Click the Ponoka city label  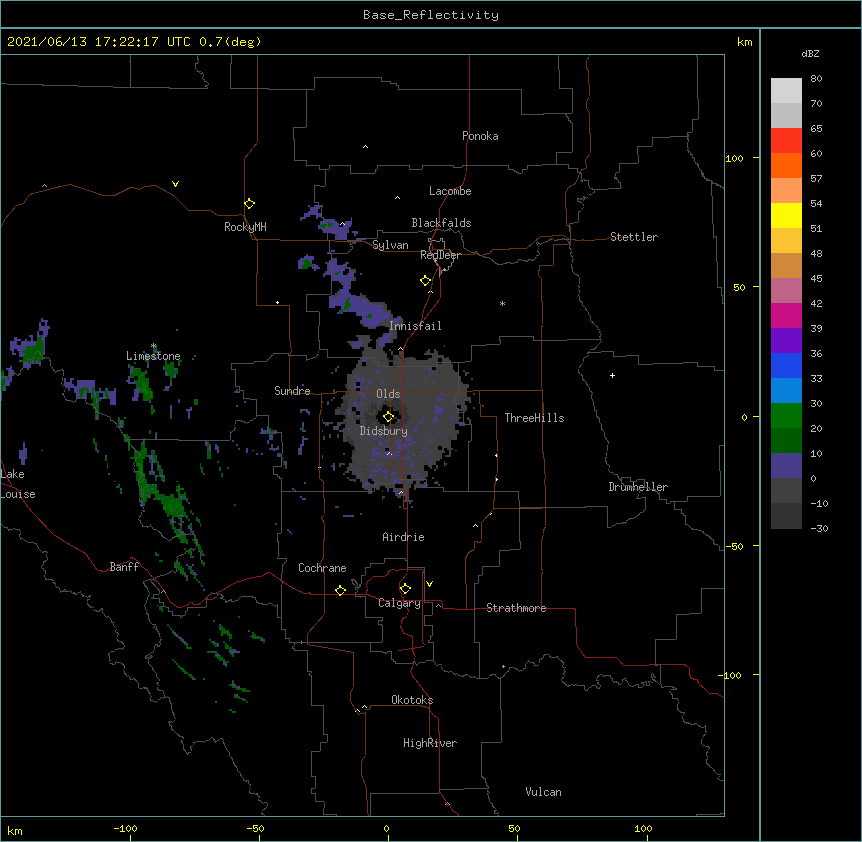tap(480, 136)
